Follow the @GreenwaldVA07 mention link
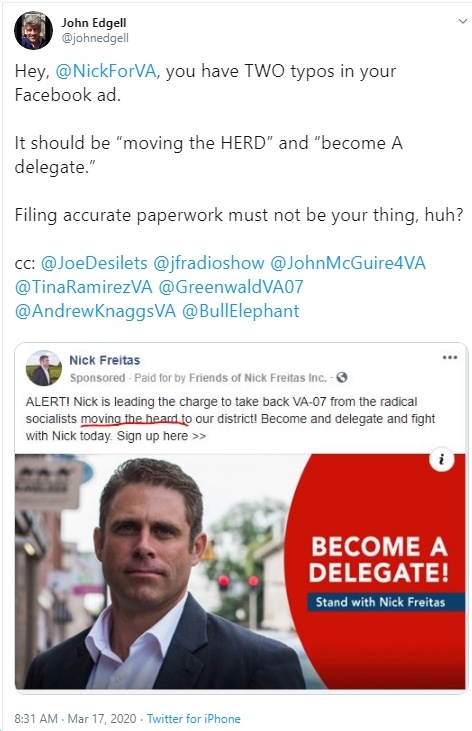The width and height of the screenshot is (472, 731). click(x=231, y=286)
